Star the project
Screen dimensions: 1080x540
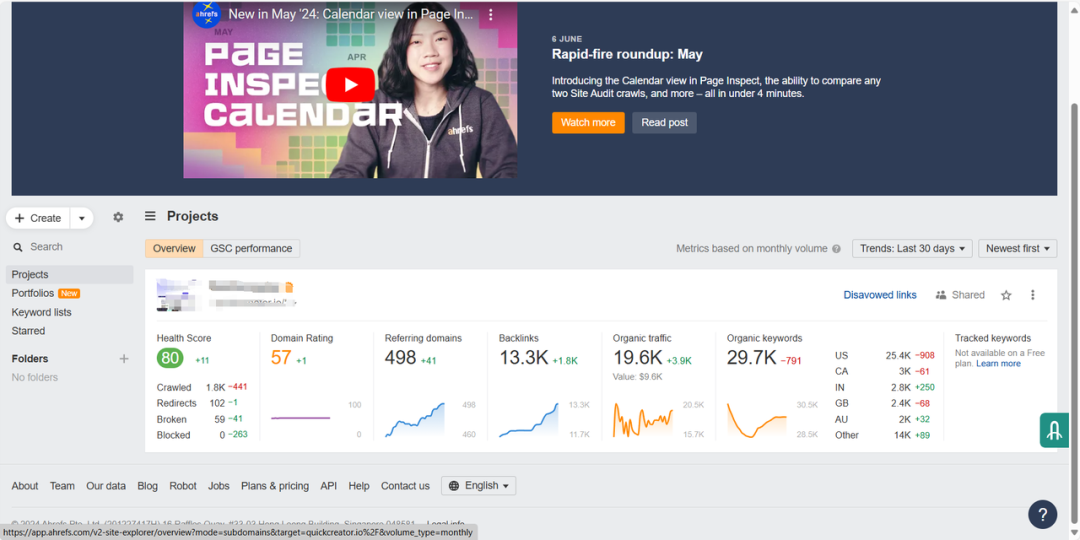(x=1006, y=295)
